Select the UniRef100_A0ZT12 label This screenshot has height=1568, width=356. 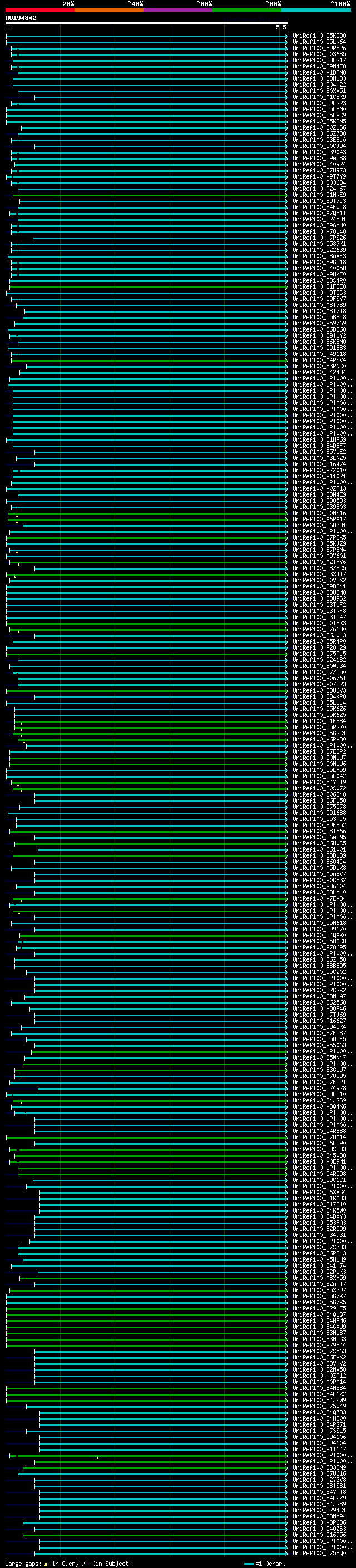pos(319,1376)
